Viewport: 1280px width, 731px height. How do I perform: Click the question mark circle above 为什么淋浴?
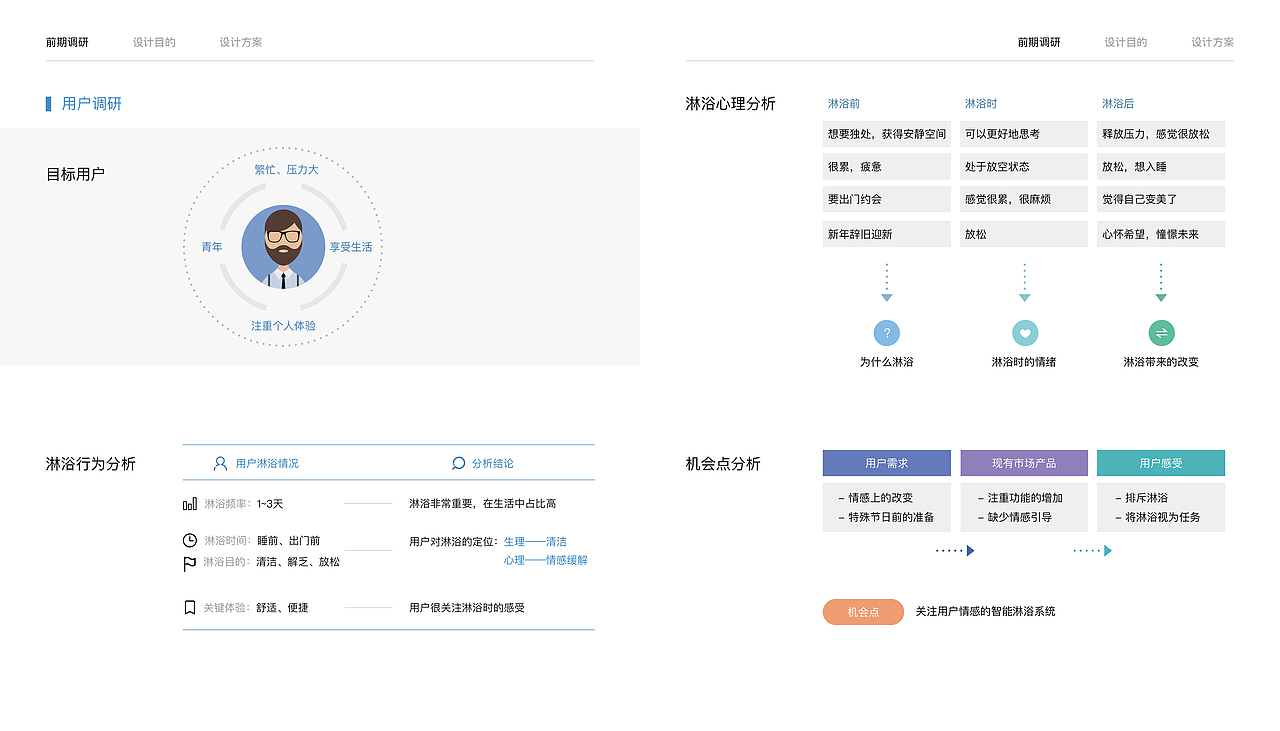(886, 332)
